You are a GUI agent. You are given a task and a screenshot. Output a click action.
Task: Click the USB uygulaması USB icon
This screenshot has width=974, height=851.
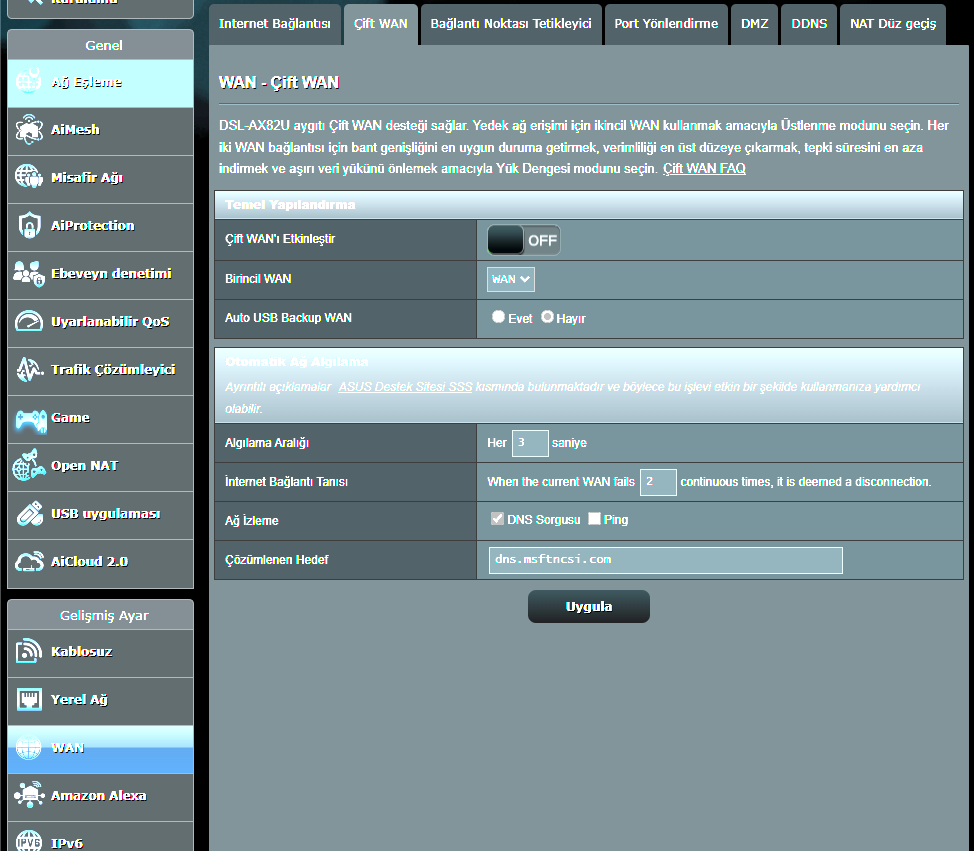(x=29, y=514)
